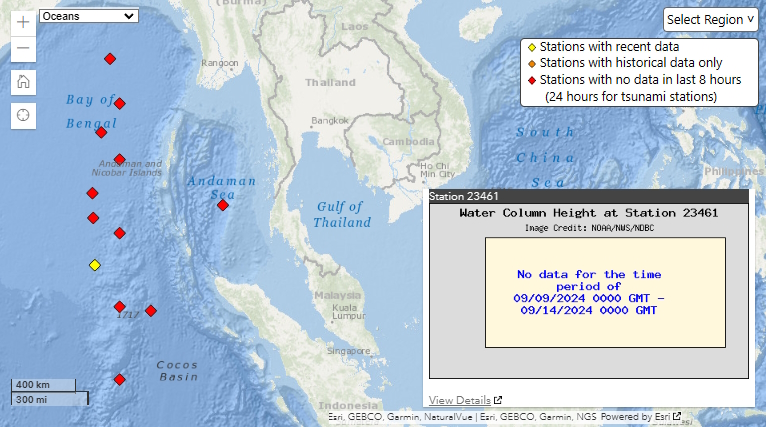Select red marker overlapping 'Bengal' label
The height and width of the screenshot is (427, 766).
point(101,132)
